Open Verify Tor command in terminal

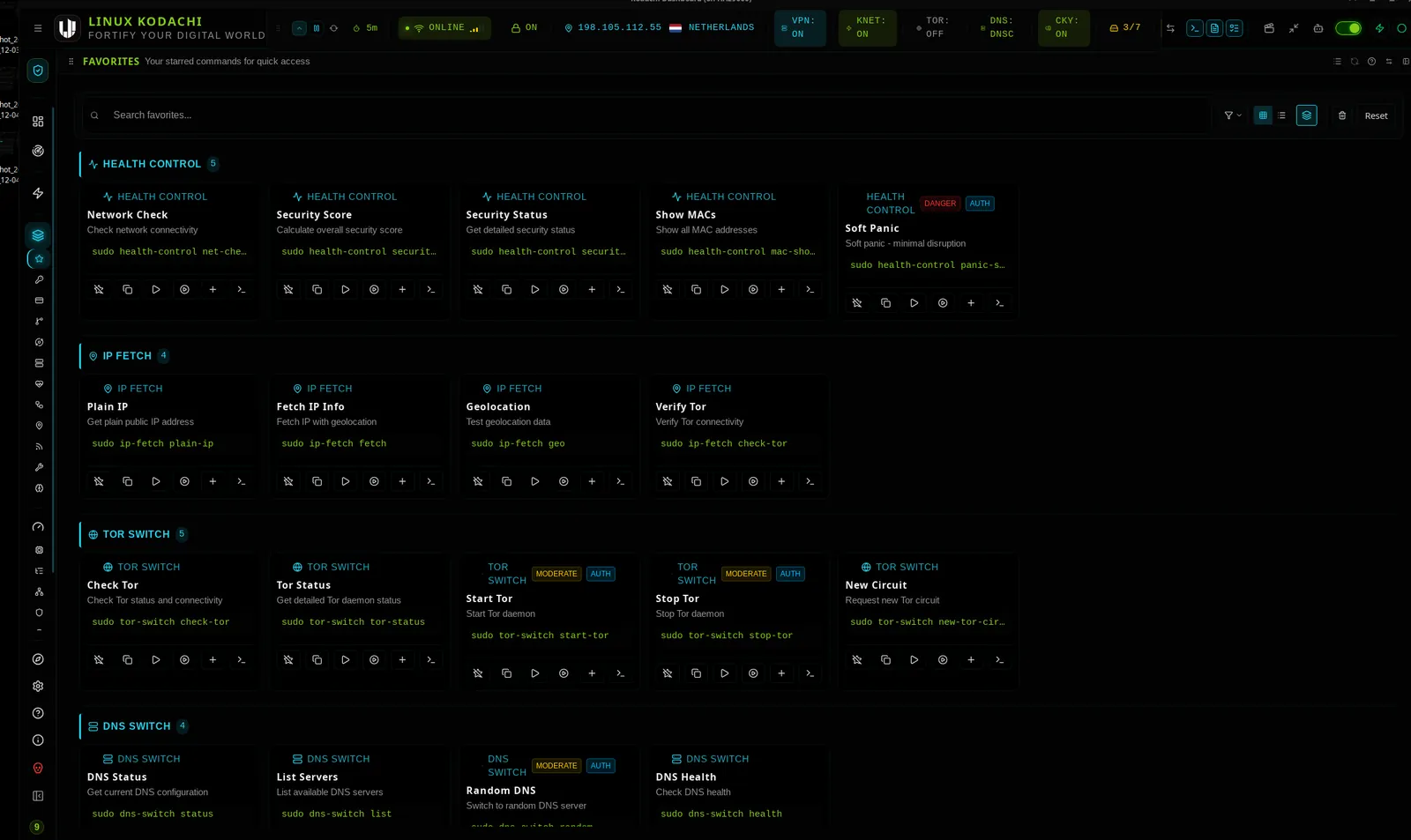810,482
